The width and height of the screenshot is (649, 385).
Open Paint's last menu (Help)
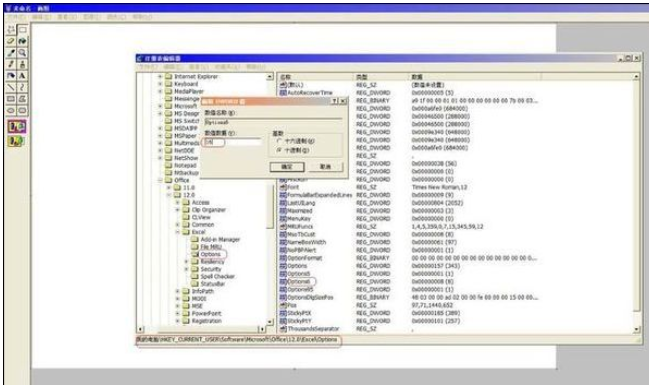coord(142,17)
